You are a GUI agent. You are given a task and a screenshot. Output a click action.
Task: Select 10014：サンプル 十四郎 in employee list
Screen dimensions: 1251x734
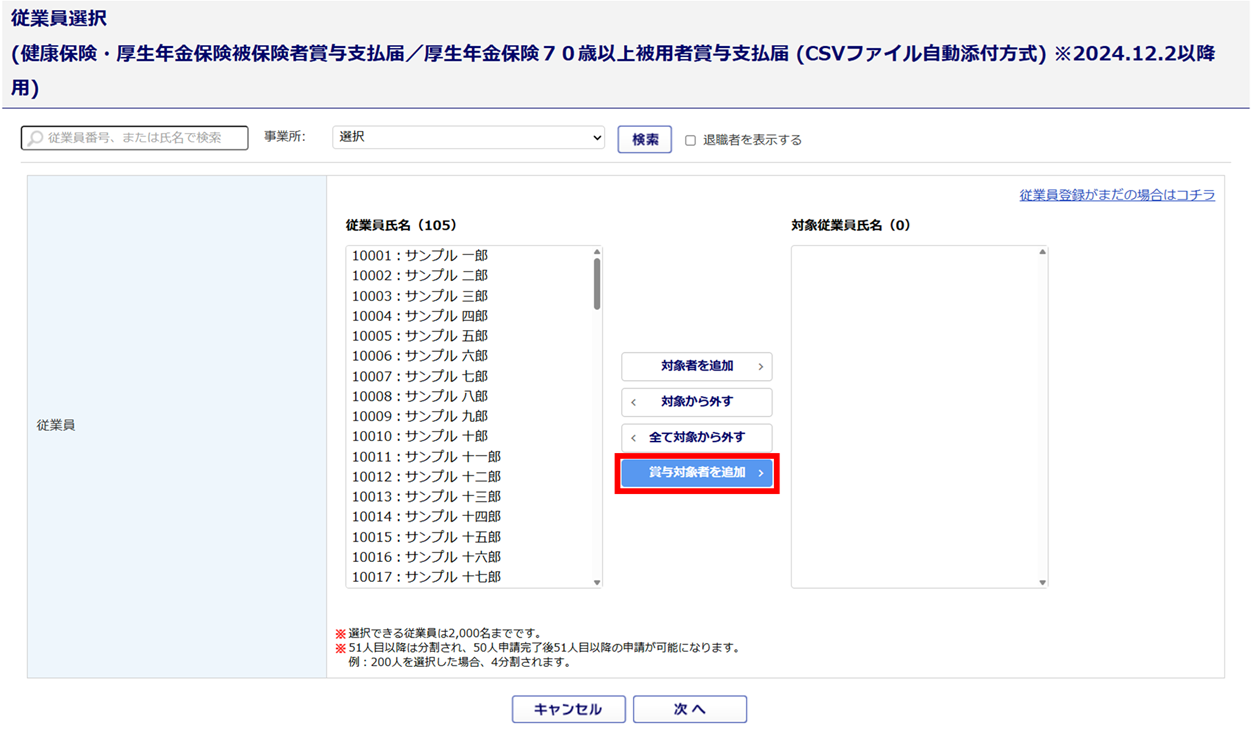(469, 516)
